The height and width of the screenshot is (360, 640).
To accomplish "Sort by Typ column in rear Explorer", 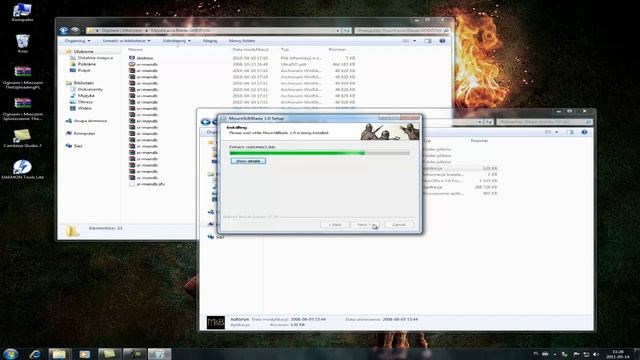I will point(285,49).
